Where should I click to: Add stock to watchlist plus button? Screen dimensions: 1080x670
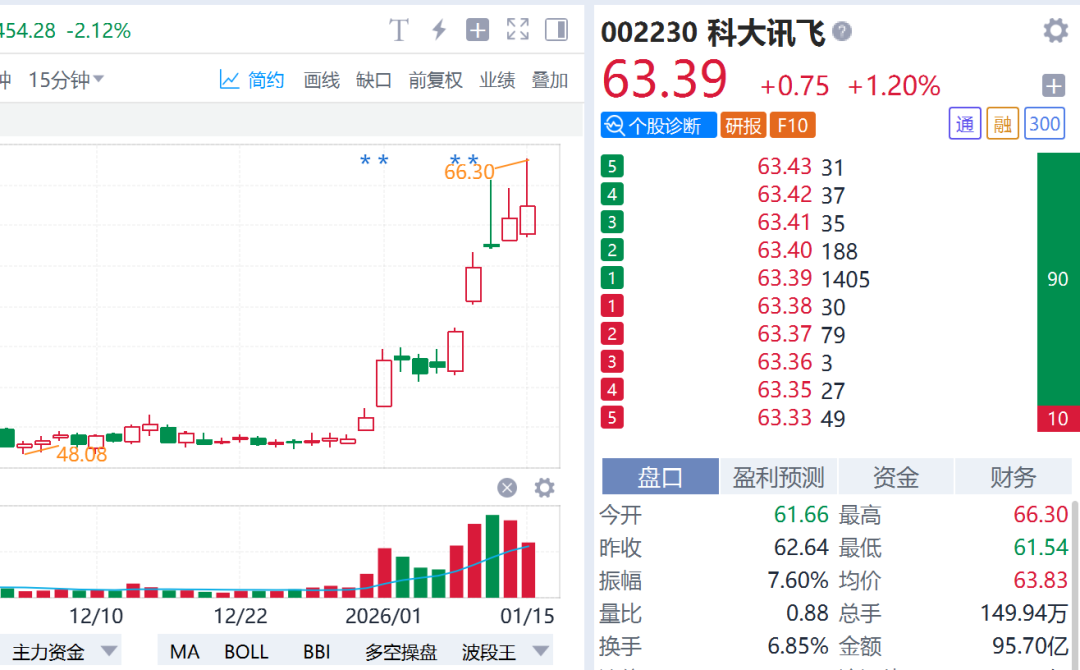coord(1053,86)
